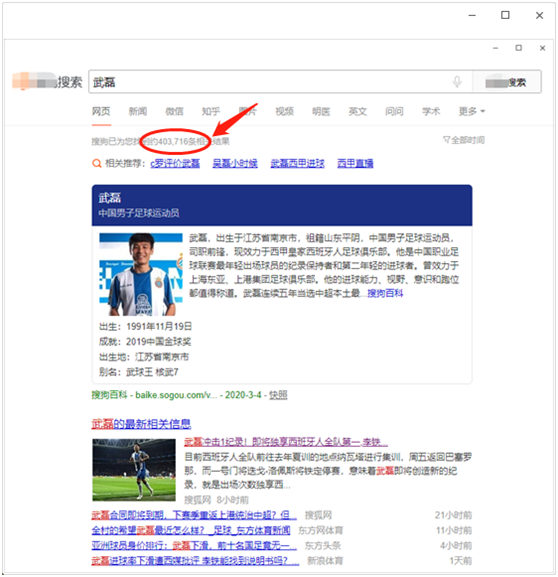This screenshot has height=577, width=558.
Task: Open news link 武磊进球率下滑遭西媒批评
Action: pyautogui.click(x=195, y=560)
